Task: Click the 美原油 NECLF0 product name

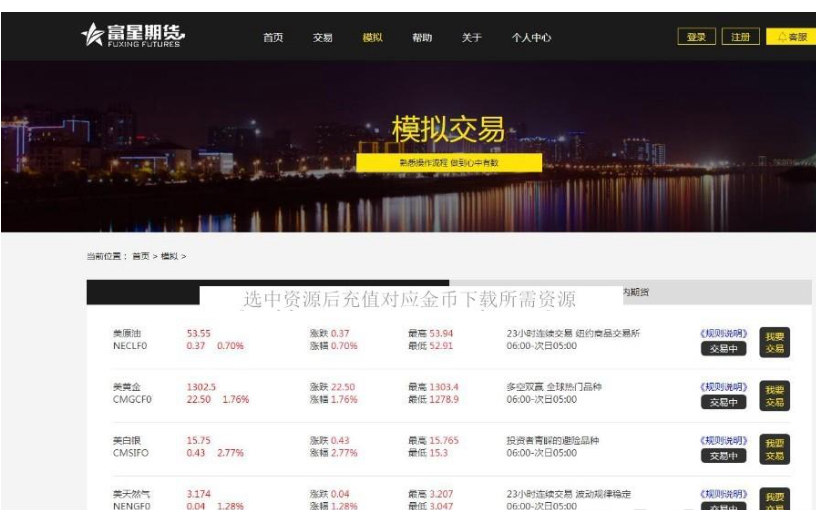Action: pyautogui.click(x=130, y=339)
